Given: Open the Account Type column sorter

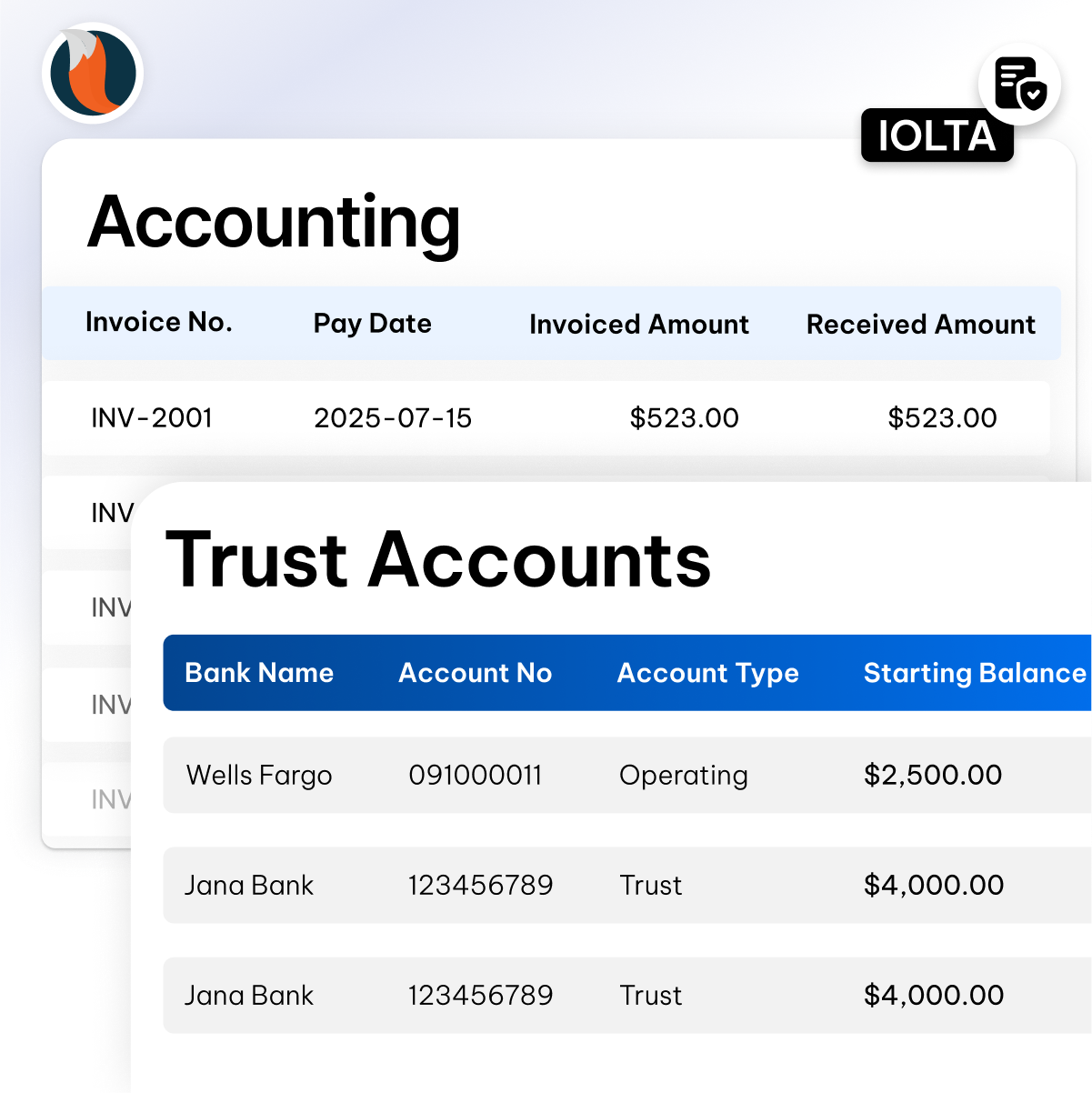Looking at the screenshot, I should pos(708,673).
